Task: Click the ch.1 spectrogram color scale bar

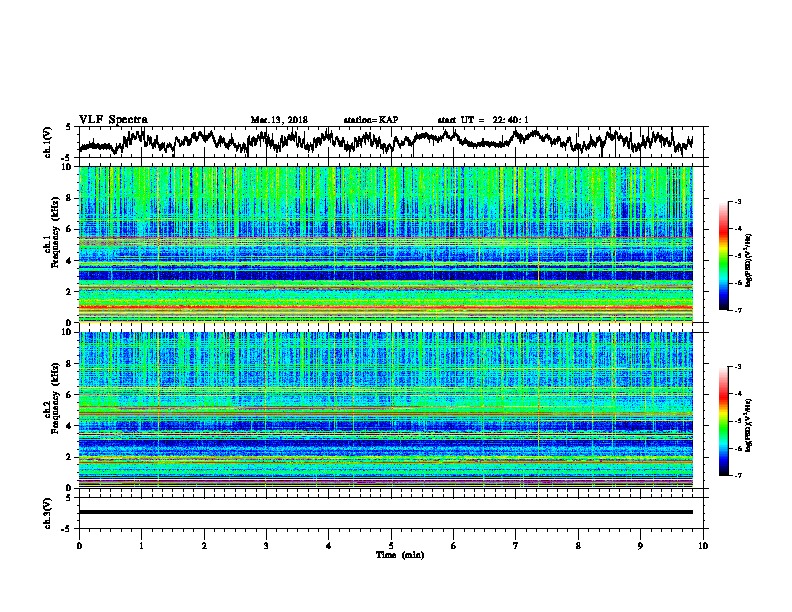Action: point(724,256)
